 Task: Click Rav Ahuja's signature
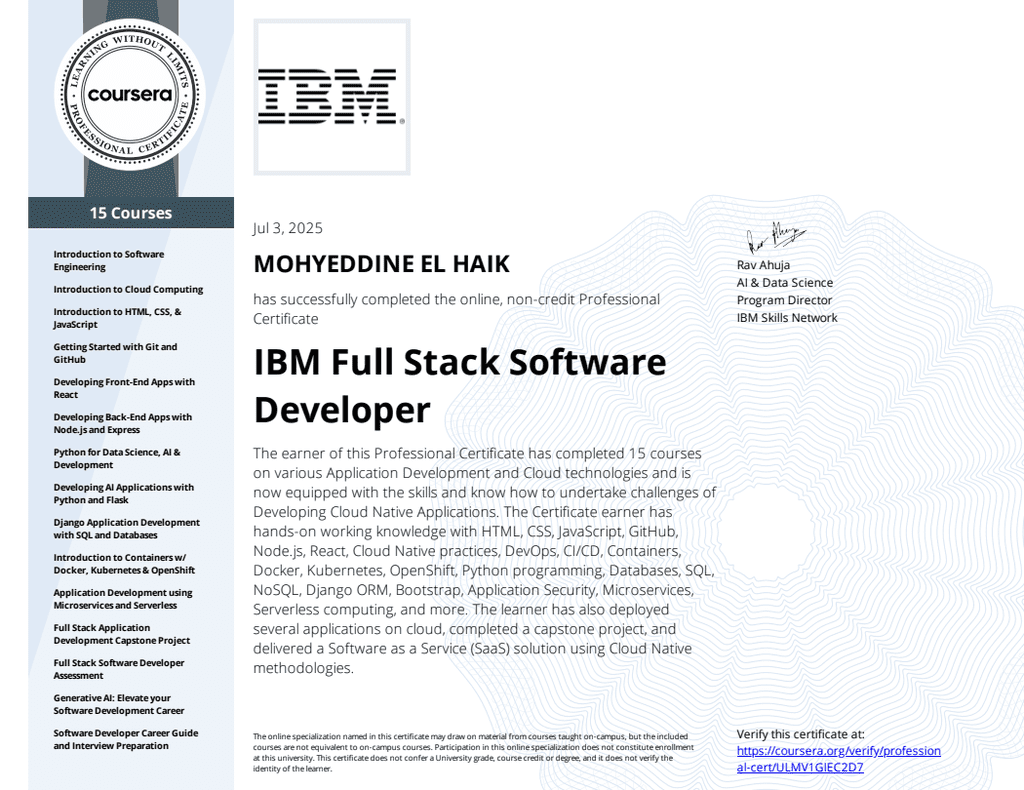(x=776, y=238)
